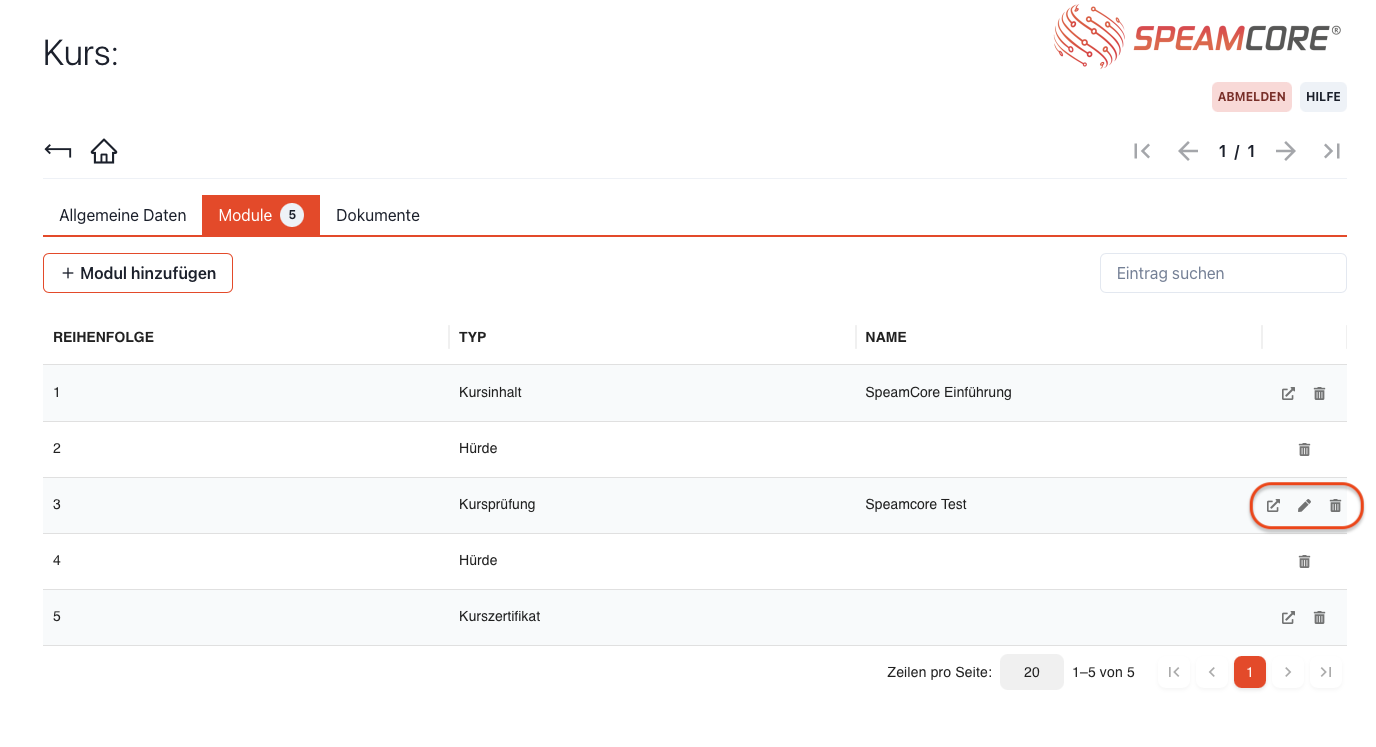Delete the SpeamCore Einführung module
The image size is (1376, 747).
1319,393
